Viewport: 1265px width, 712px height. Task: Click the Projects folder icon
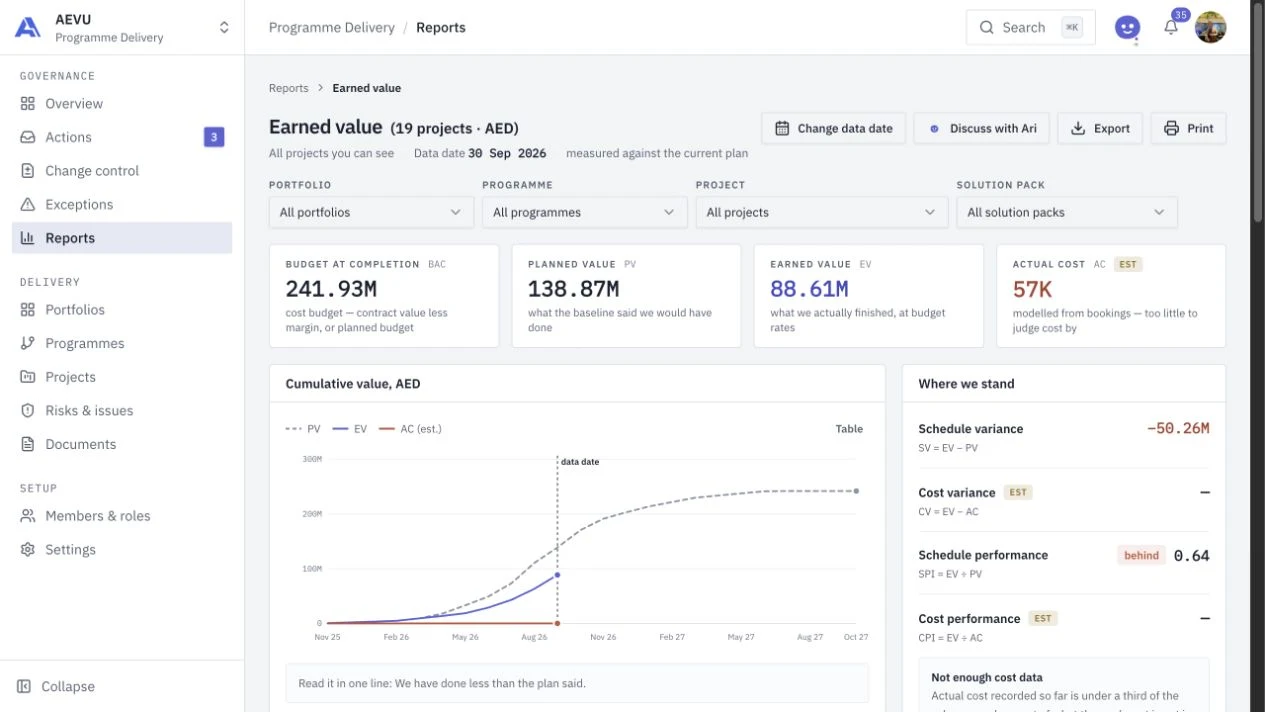point(28,377)
